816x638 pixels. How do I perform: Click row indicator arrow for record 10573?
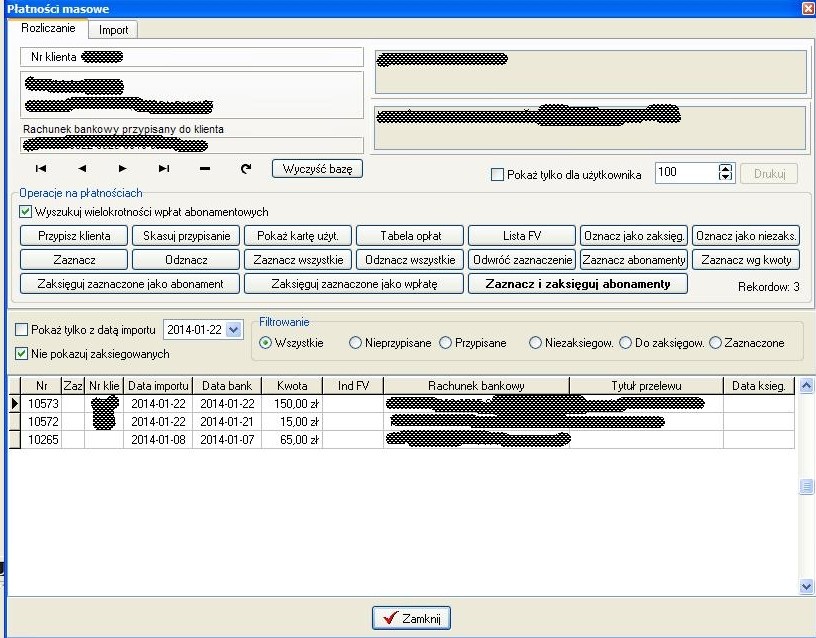(x=15, y=403)
